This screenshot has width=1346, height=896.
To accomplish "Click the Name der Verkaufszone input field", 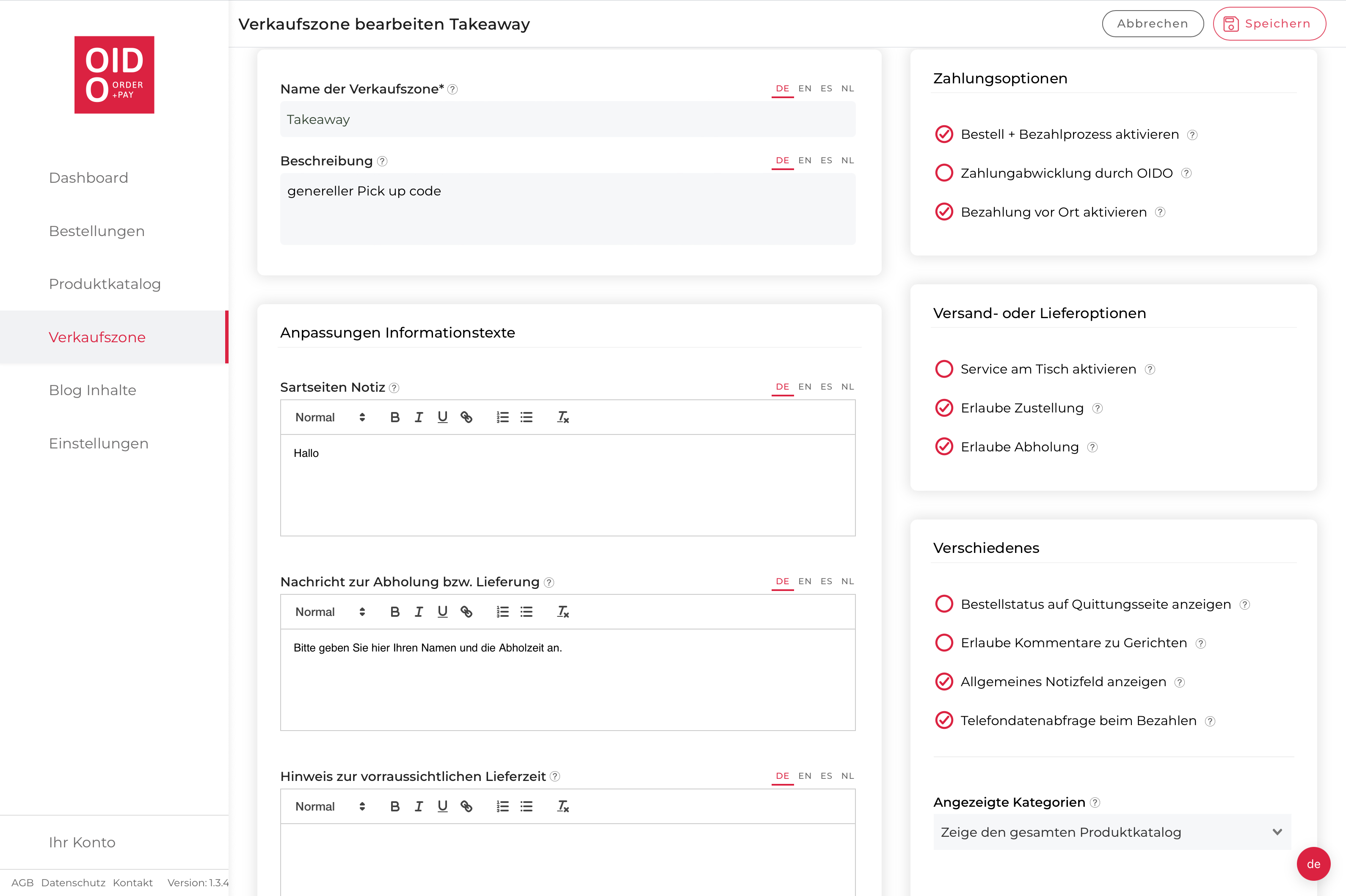I will point(567,119).
